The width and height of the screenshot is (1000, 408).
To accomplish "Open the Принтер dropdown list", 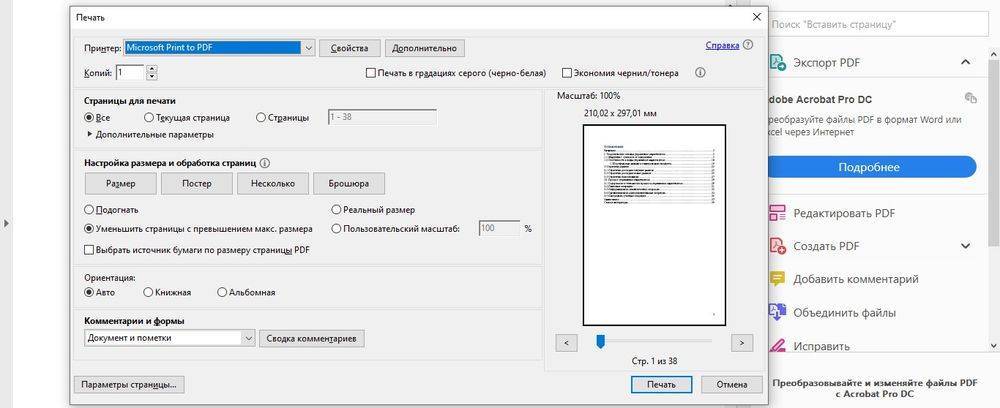I will click(308, 48).
